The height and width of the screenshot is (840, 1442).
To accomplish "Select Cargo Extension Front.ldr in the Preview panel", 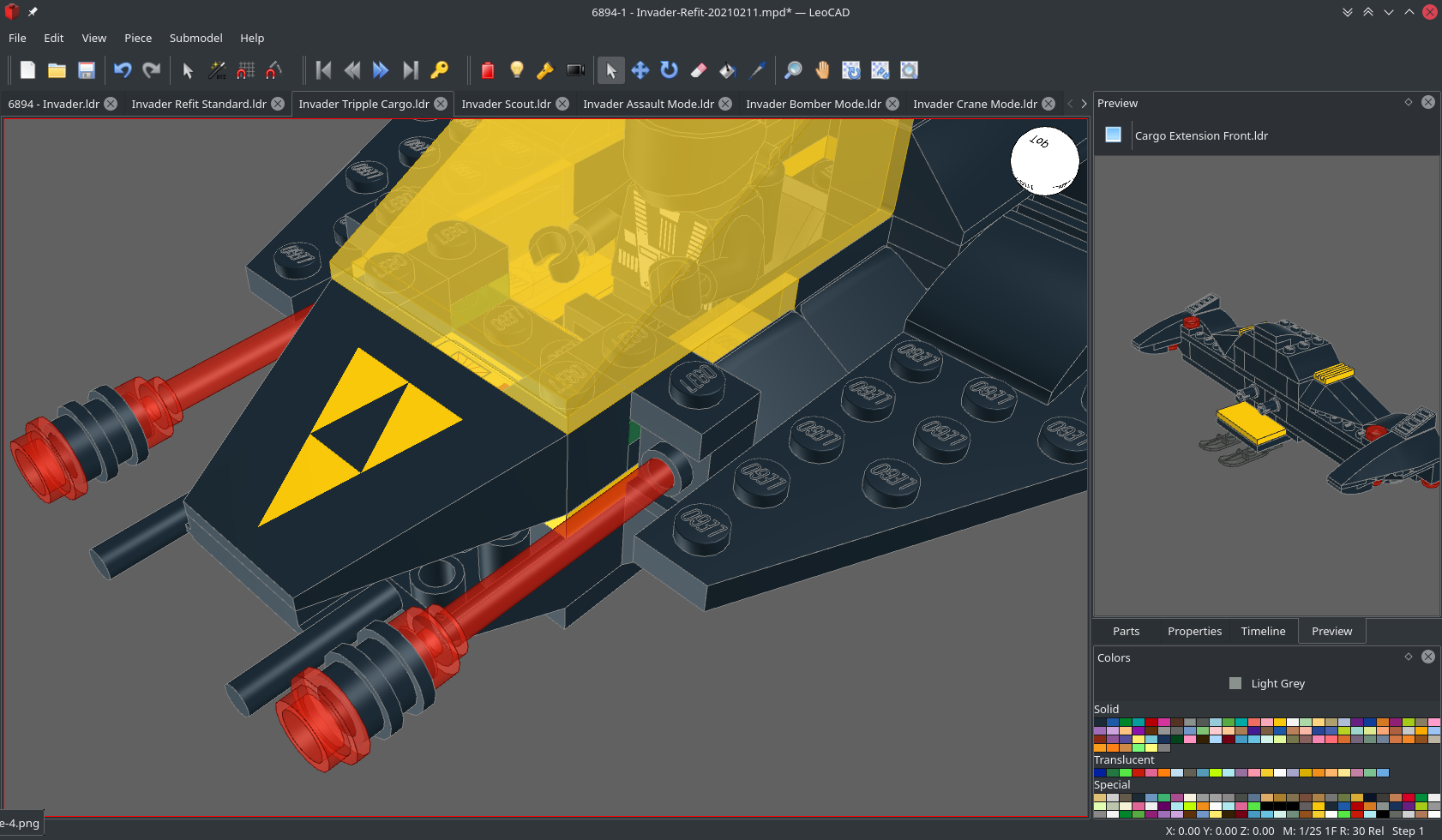I will click(x=1200, y=135).
